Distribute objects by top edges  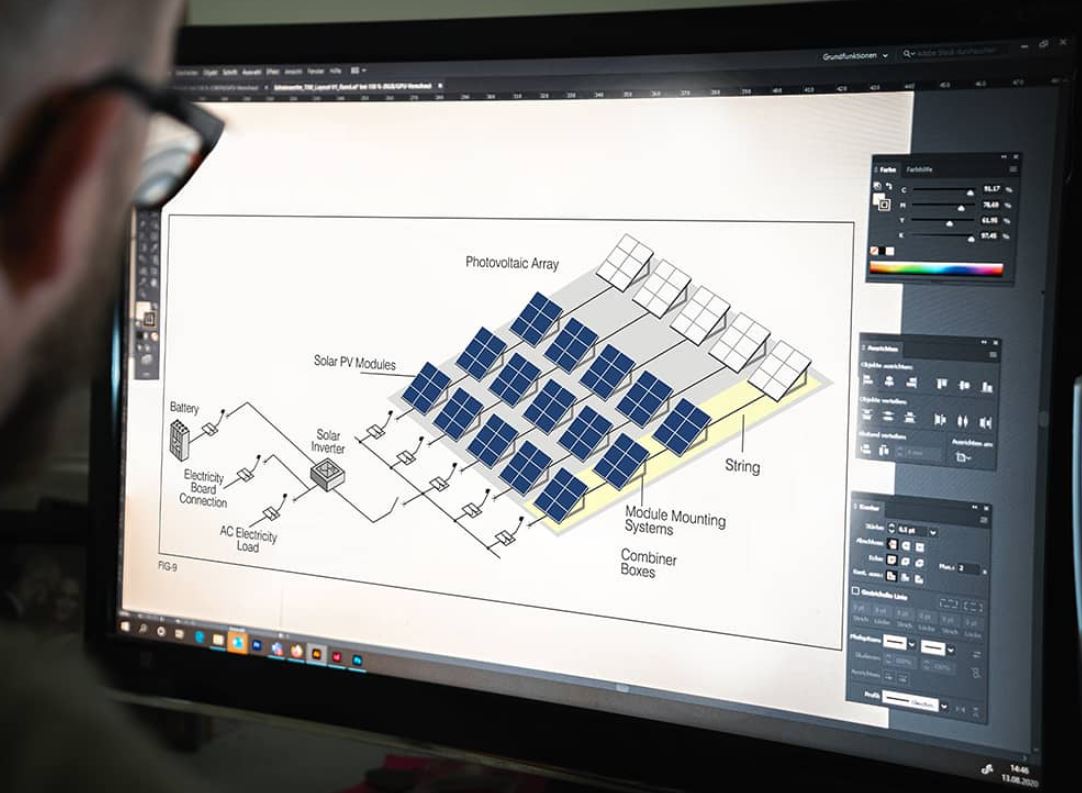[x=867, y=415]
